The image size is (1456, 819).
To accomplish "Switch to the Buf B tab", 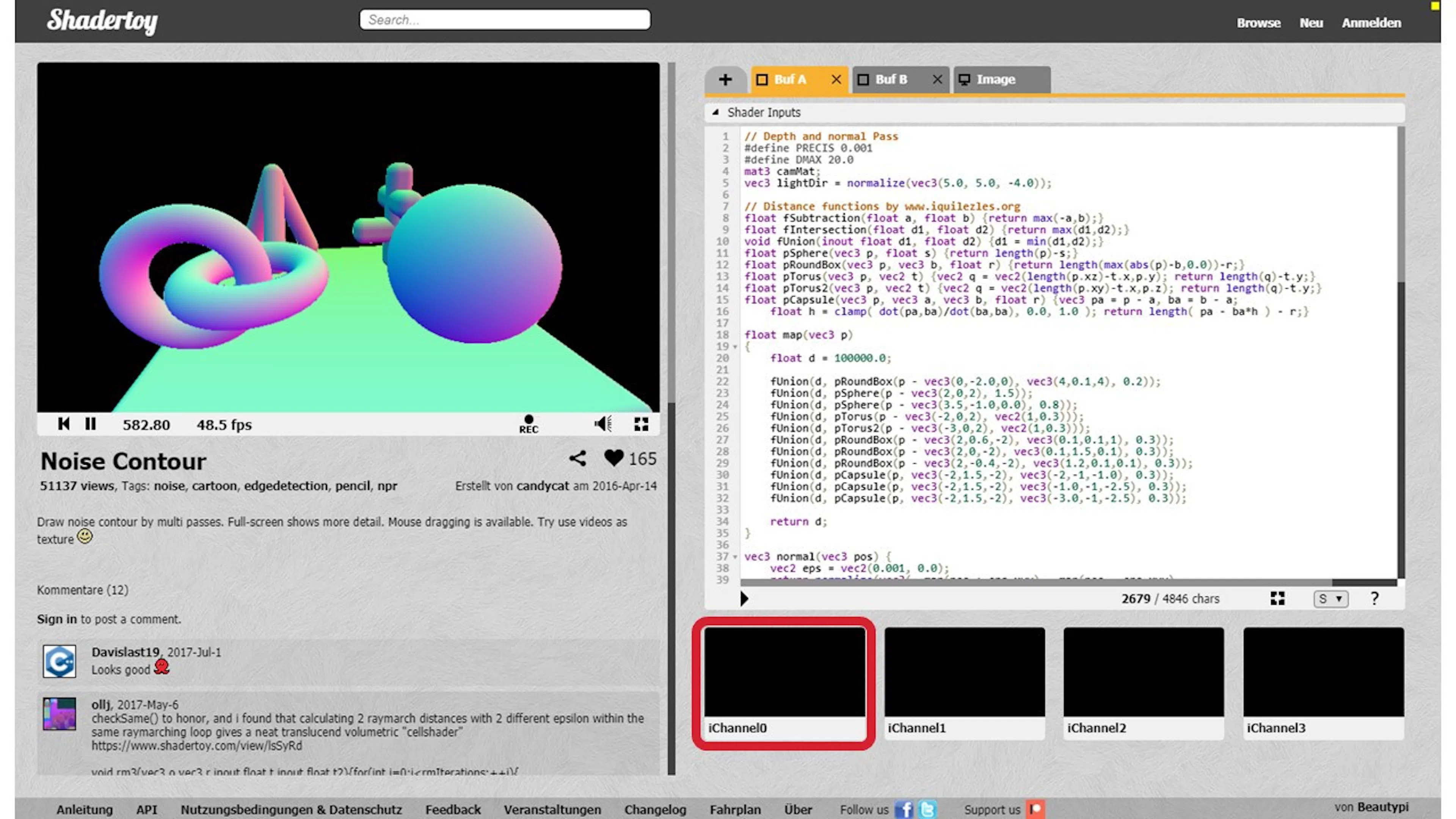I will (x=891, y=80).
